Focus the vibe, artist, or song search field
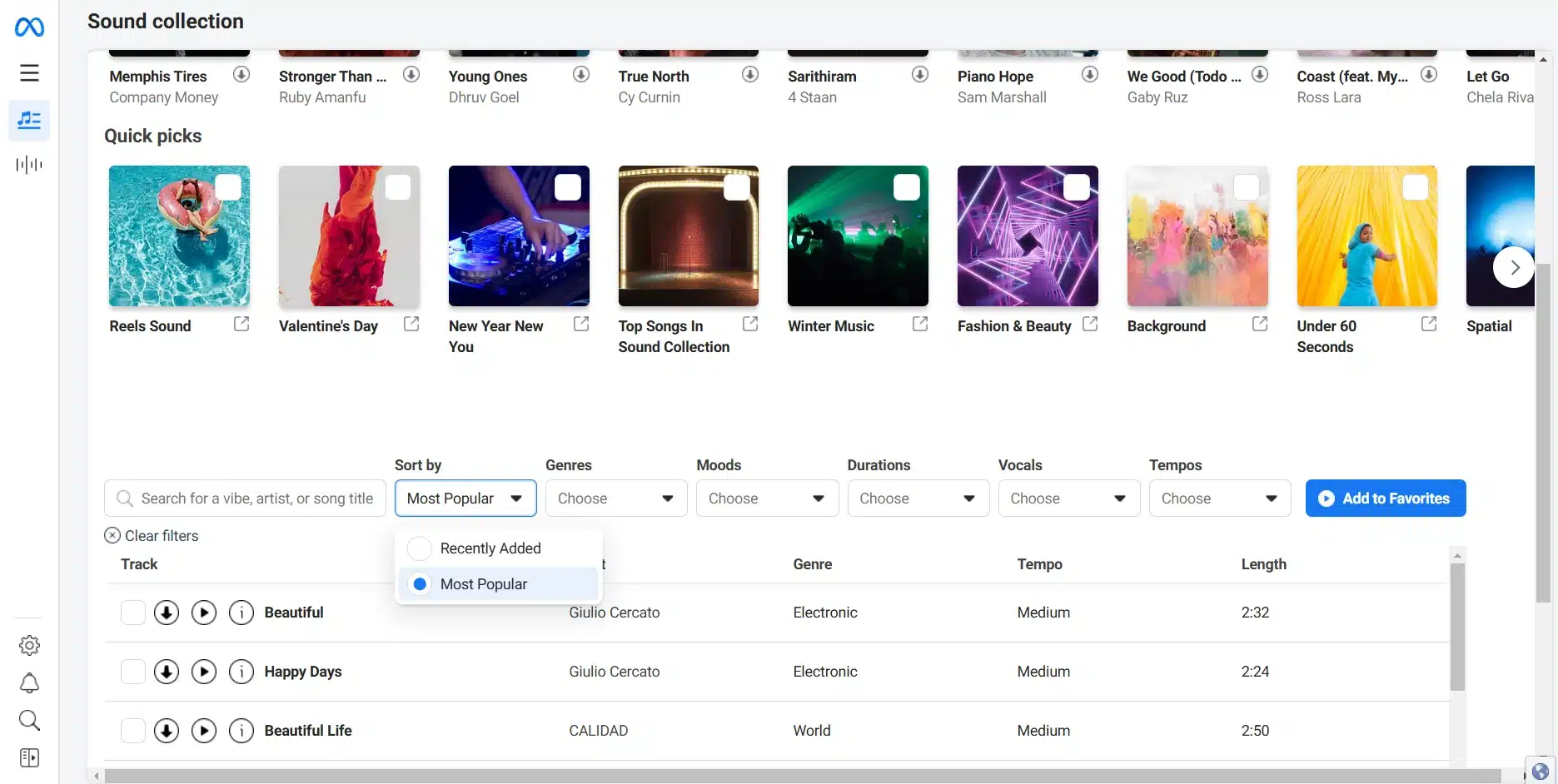Screen dimensions: 1558x784 click(245, 499)
